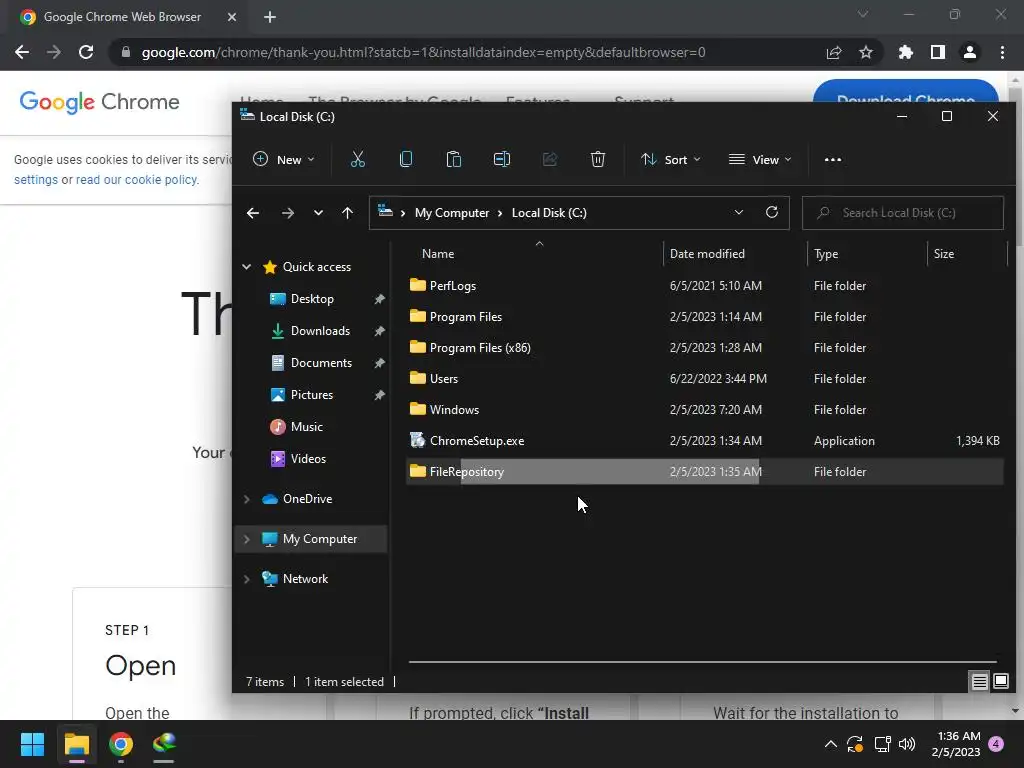Image resolution: width=1024 pixels, height=768 pixels.
Task: Open recent locations dropdown arrow
Action: pos(318,213)
